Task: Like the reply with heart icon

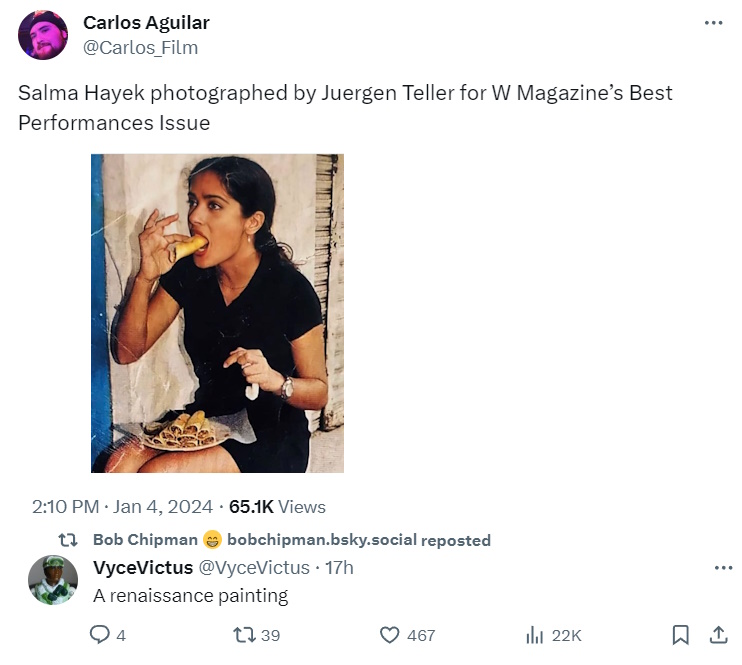Action: (390, 635)
